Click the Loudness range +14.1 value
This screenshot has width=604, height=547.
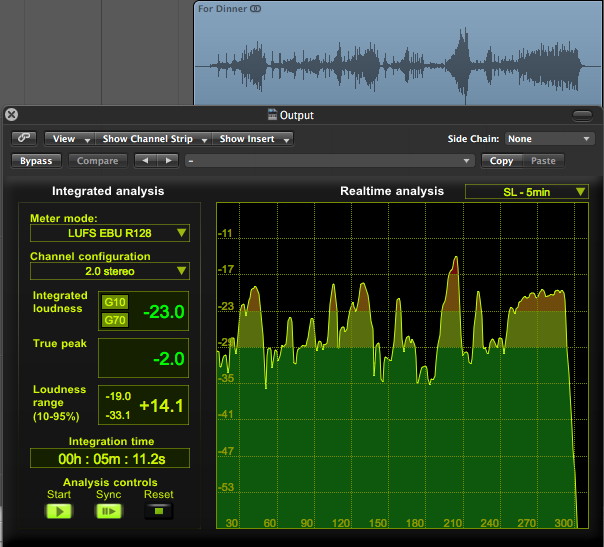(161, 406)
